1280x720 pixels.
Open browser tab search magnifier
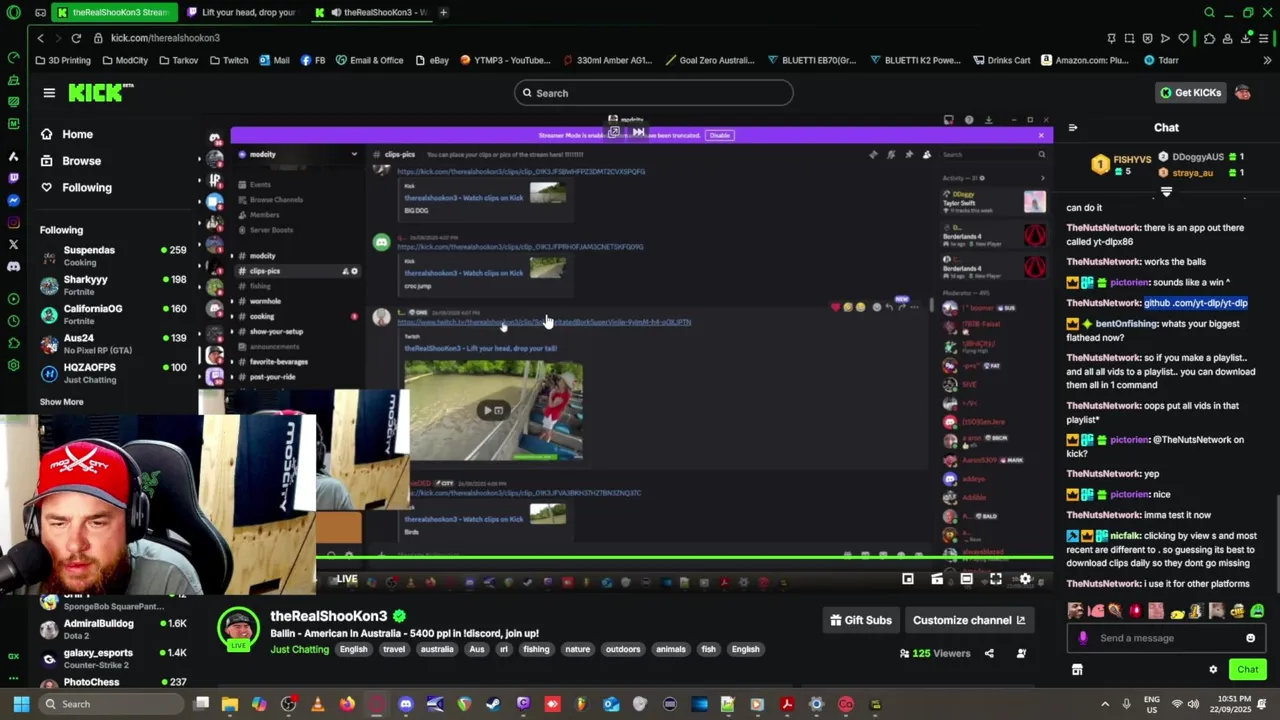pyautogui.click(x=1209, y=13)
